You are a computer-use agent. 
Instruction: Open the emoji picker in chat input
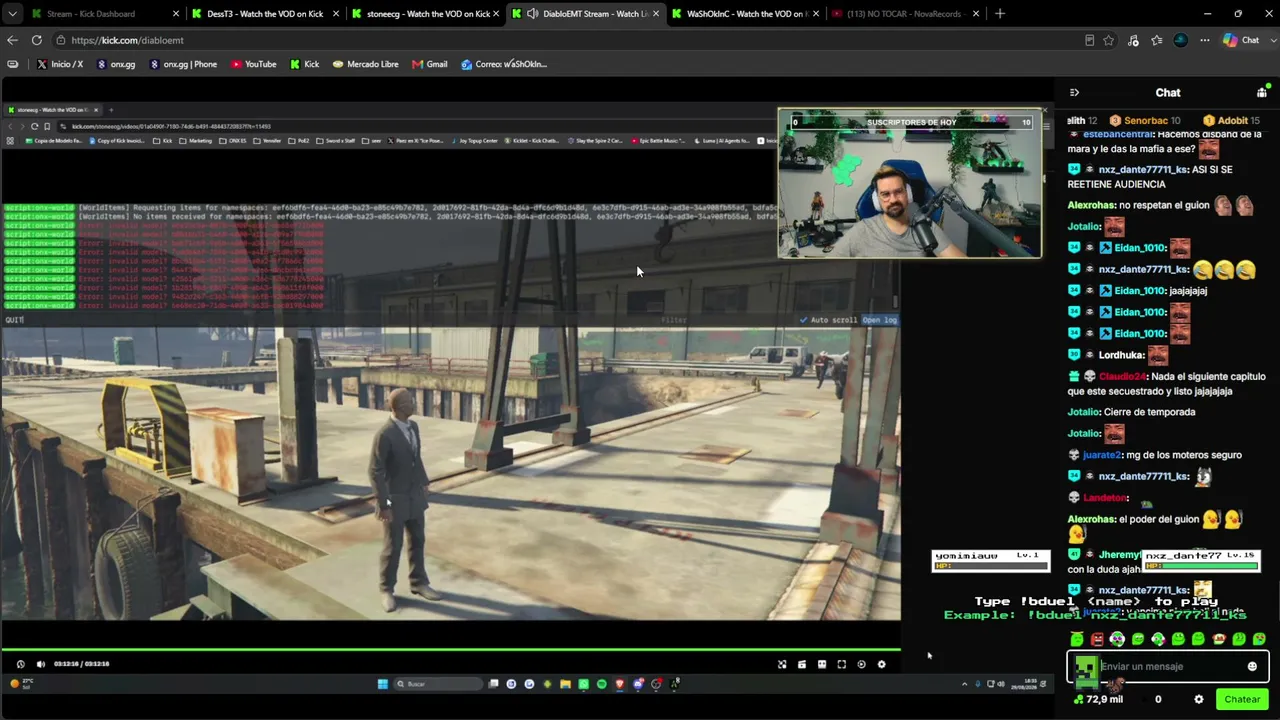pos(1252,667)
